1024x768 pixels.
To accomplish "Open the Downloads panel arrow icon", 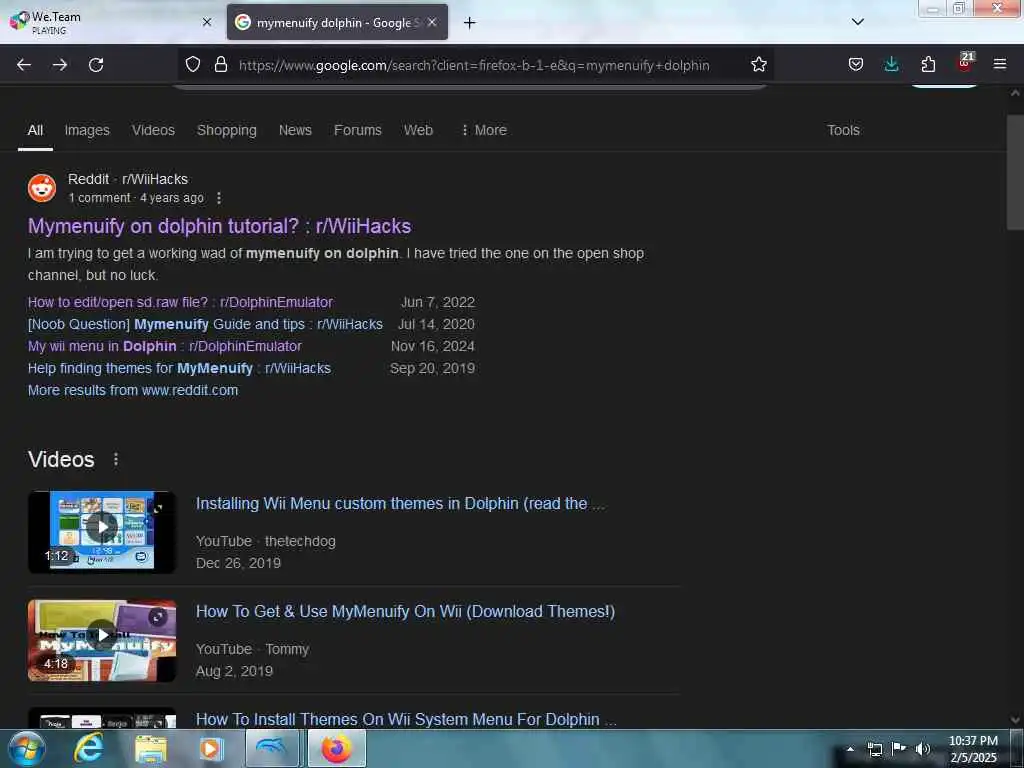I will [x=891, y=65].
